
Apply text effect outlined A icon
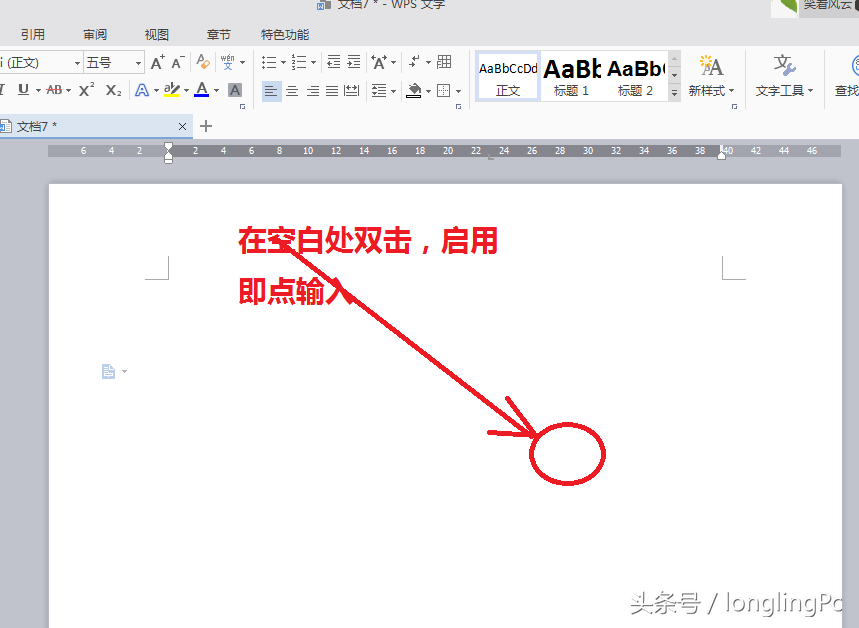click(142, 90)
